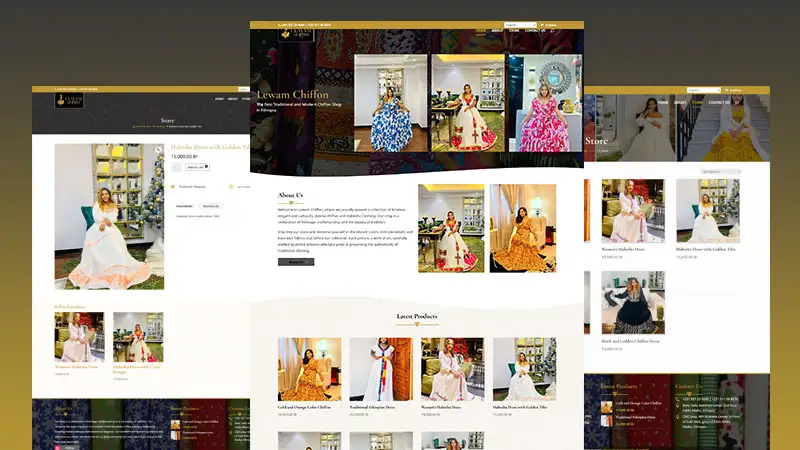Open the language dropdown on the home page
The image size is (800, 450).
[x=520, y=24]
